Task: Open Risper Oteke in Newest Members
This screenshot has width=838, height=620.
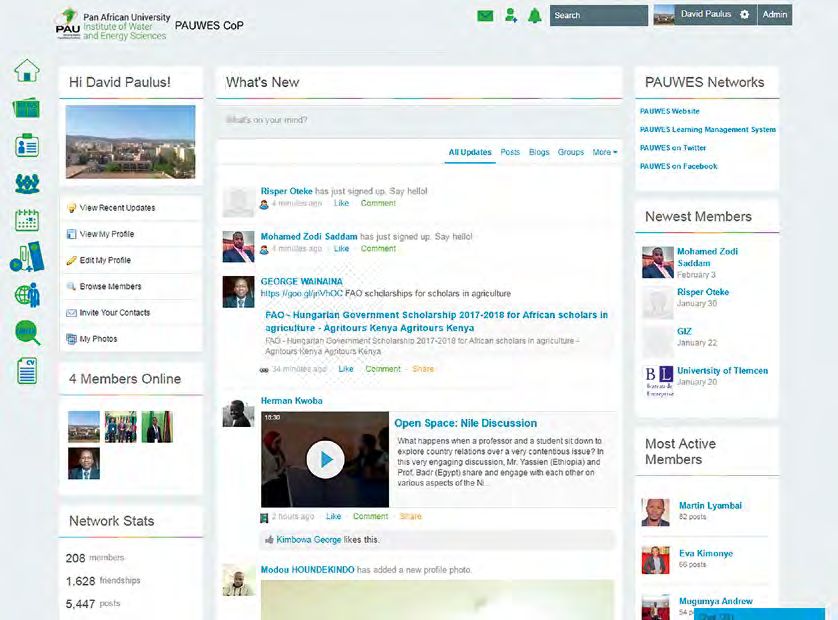Action: (703, 292)
